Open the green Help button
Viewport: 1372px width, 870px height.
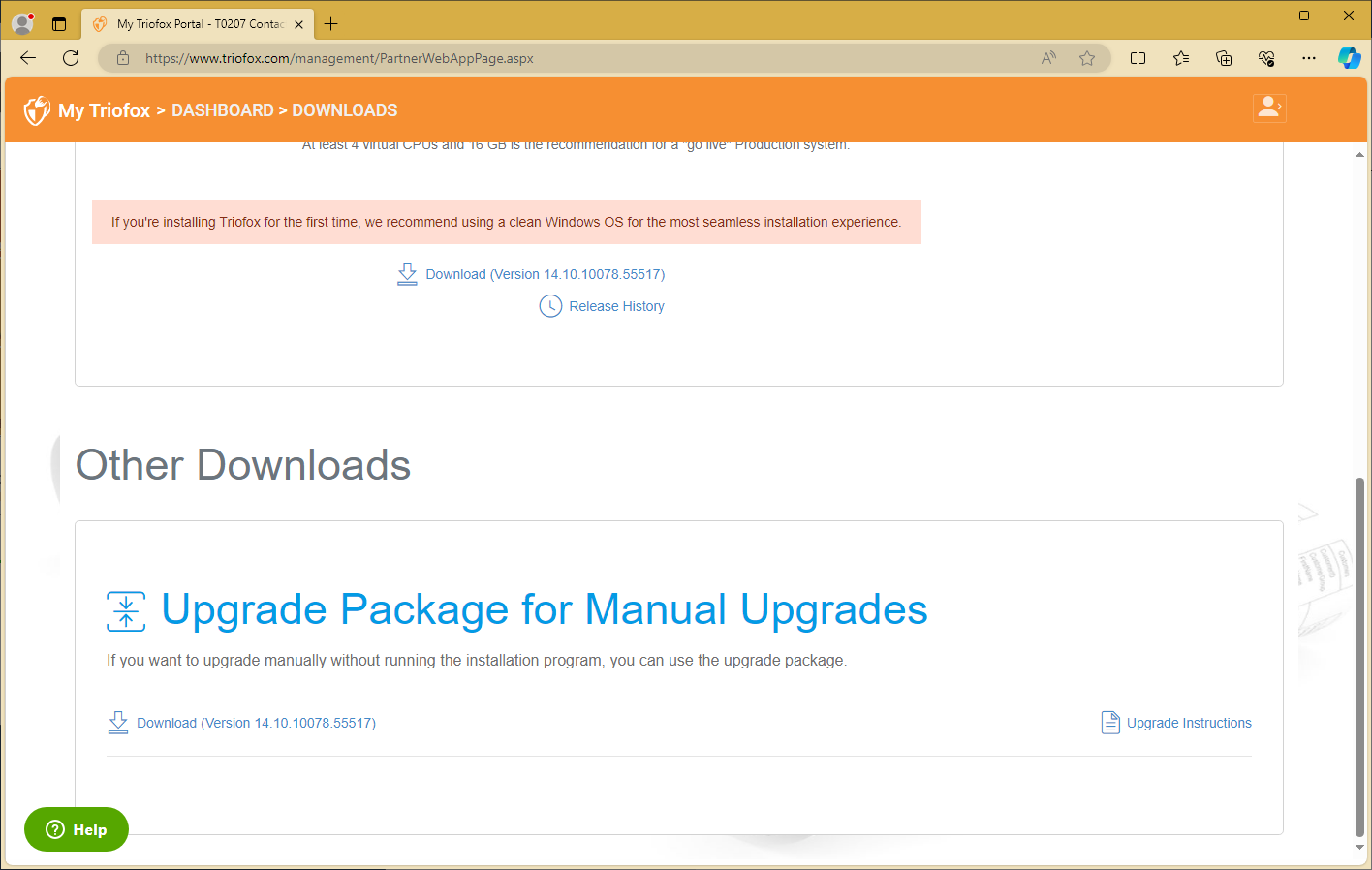(77, 829)
